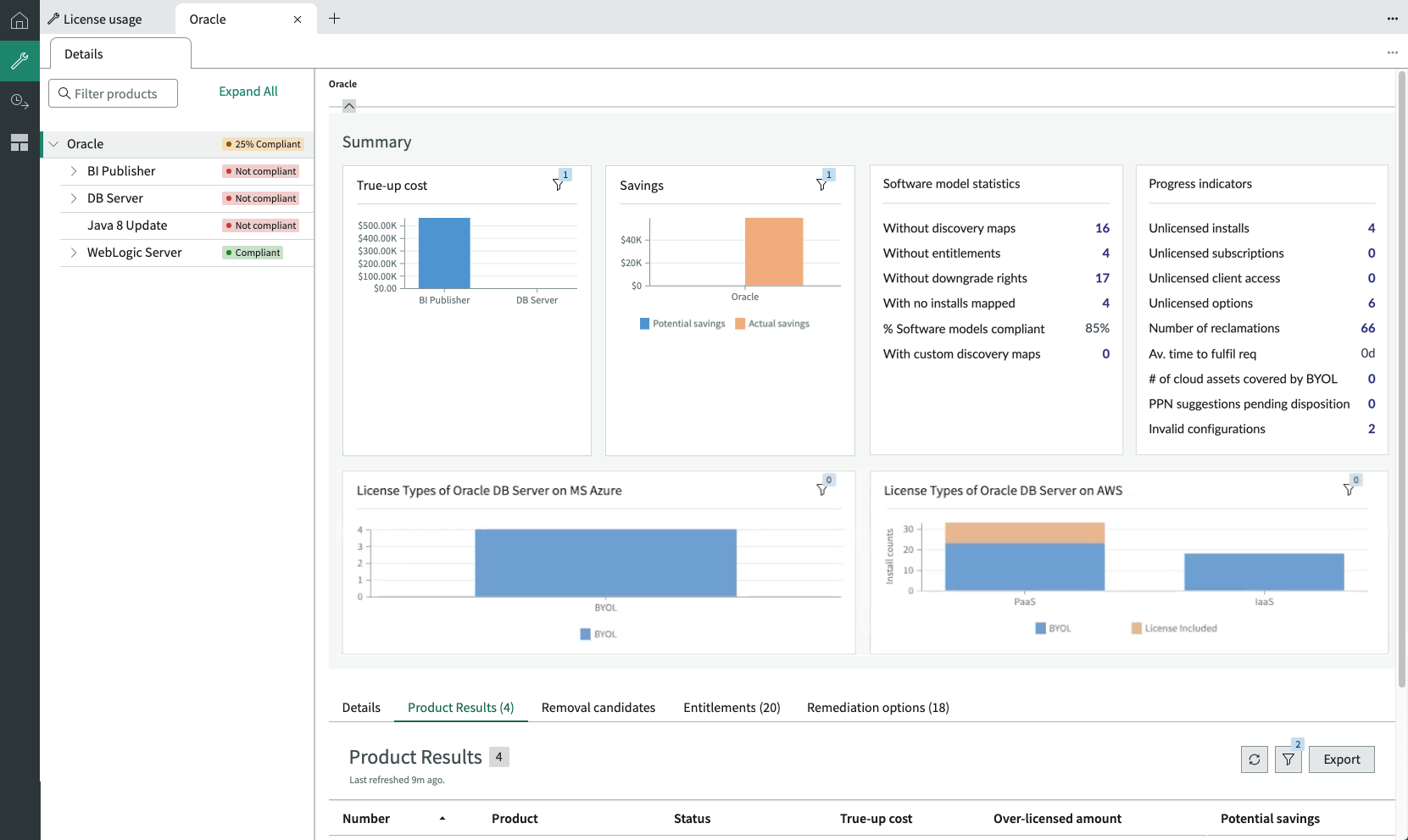Sort by the Status column header
This screenshot has width=1408, height=840.
click(692, 819)
